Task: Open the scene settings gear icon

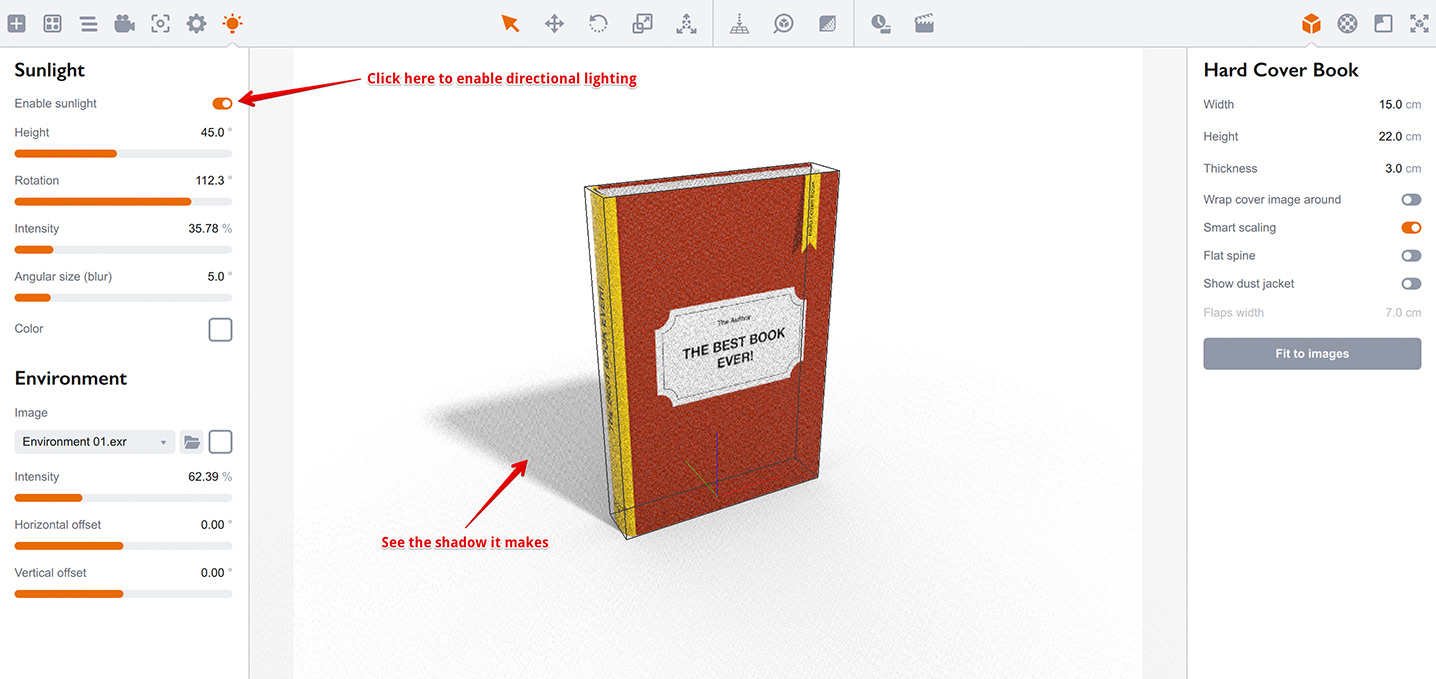Action: click(196, 22)
